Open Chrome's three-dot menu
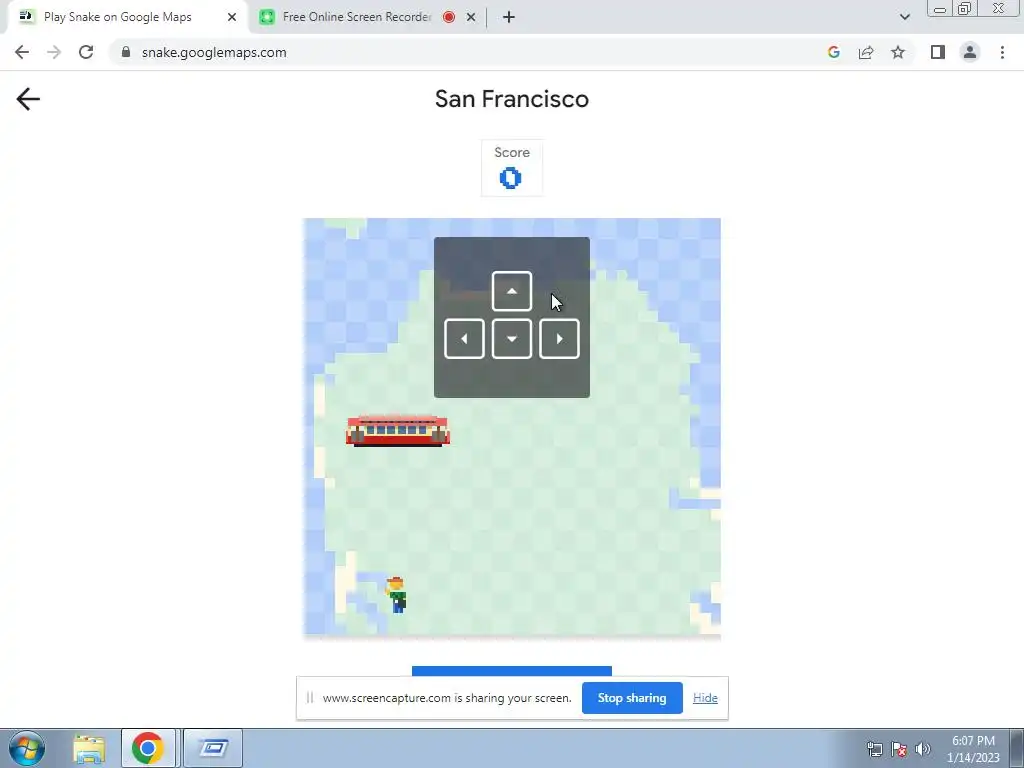Image resolution: width=1024 pixels, height=768 pixels. click(1002, 52)
